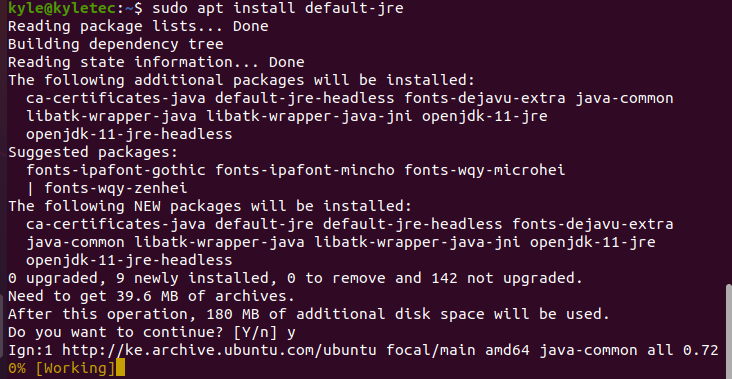732x379 pixels.
Task: Click 'The following additional packages will be installed:' line
Action: click(241, 80)
